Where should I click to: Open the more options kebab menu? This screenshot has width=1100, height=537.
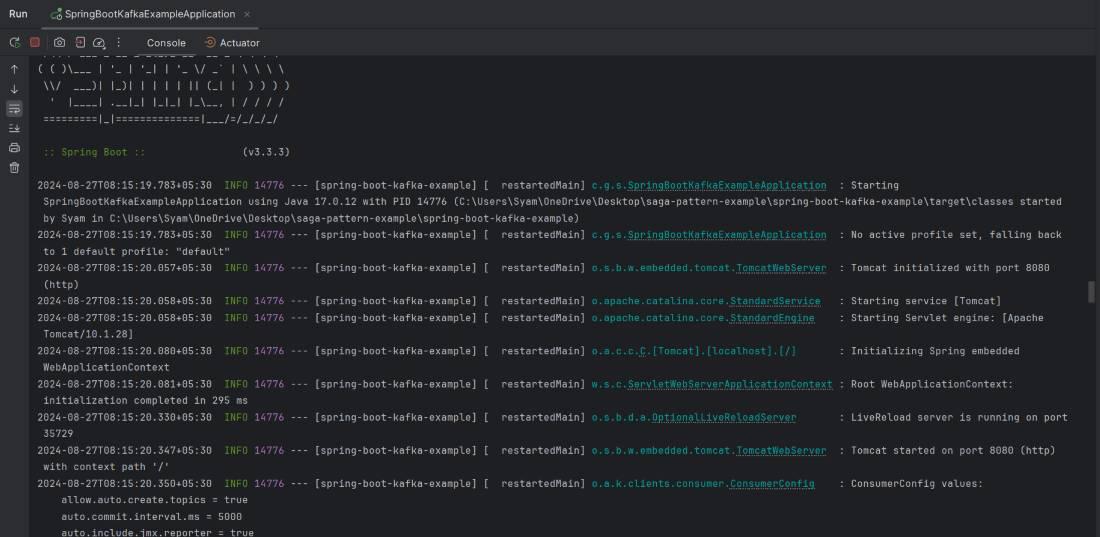click(x=119, y=43)
